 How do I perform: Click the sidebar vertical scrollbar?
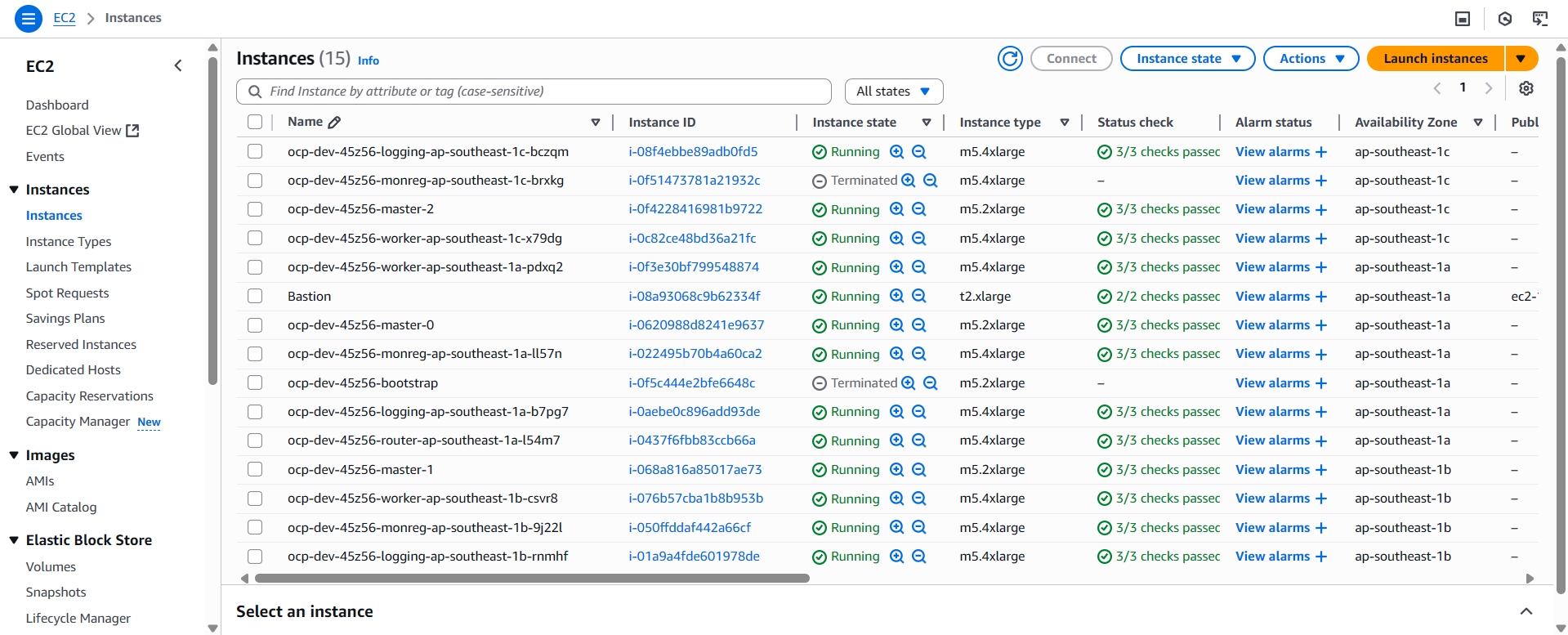point(213,221)
